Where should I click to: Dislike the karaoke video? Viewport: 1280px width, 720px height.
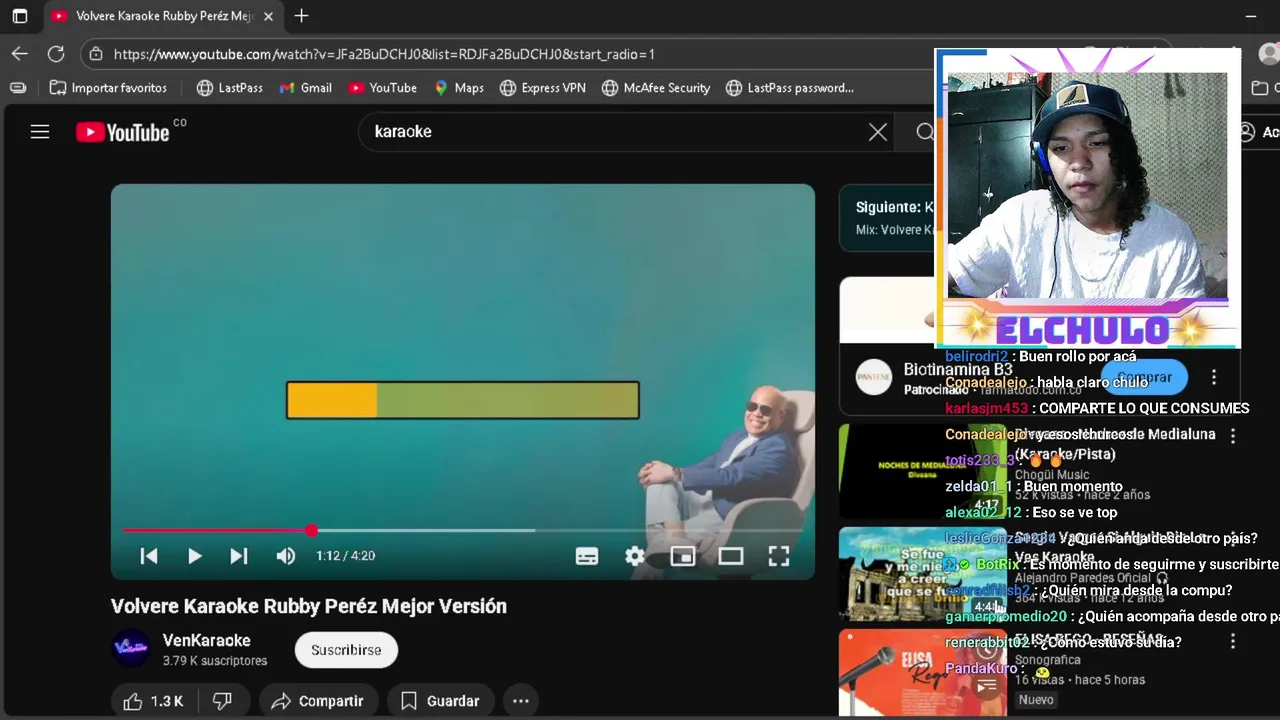[x=222, y=701]
